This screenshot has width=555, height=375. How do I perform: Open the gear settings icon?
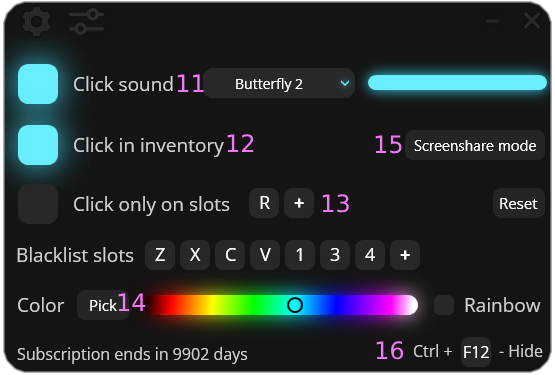click(36, 22)
